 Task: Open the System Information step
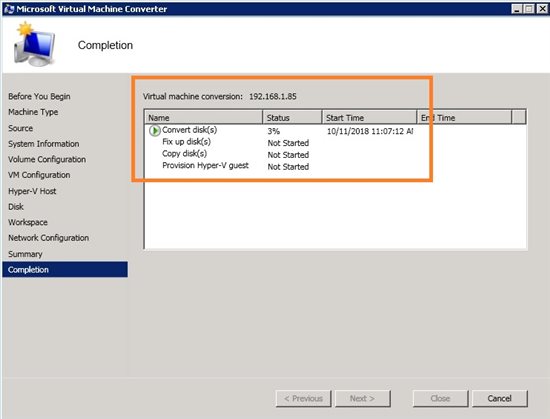coord(44,144)
